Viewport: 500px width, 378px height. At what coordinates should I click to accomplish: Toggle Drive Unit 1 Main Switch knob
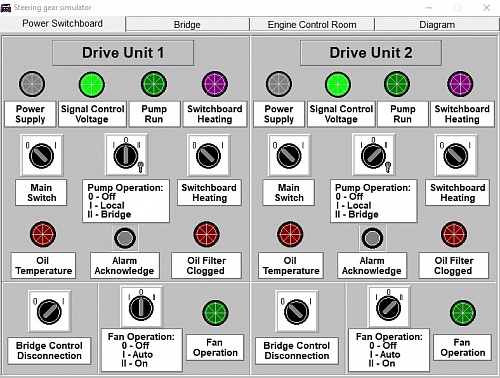(x=42, y=155)
